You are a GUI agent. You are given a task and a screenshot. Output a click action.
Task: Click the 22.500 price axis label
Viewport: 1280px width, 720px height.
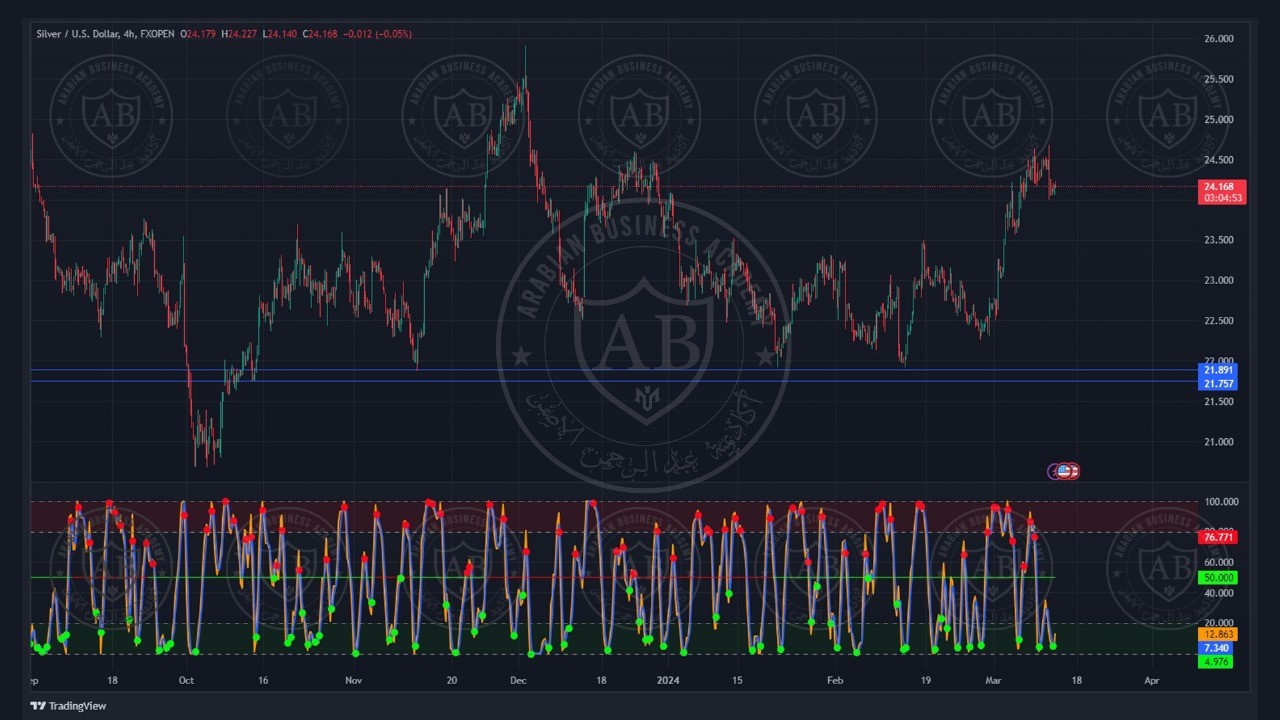tap(1219, 321)
